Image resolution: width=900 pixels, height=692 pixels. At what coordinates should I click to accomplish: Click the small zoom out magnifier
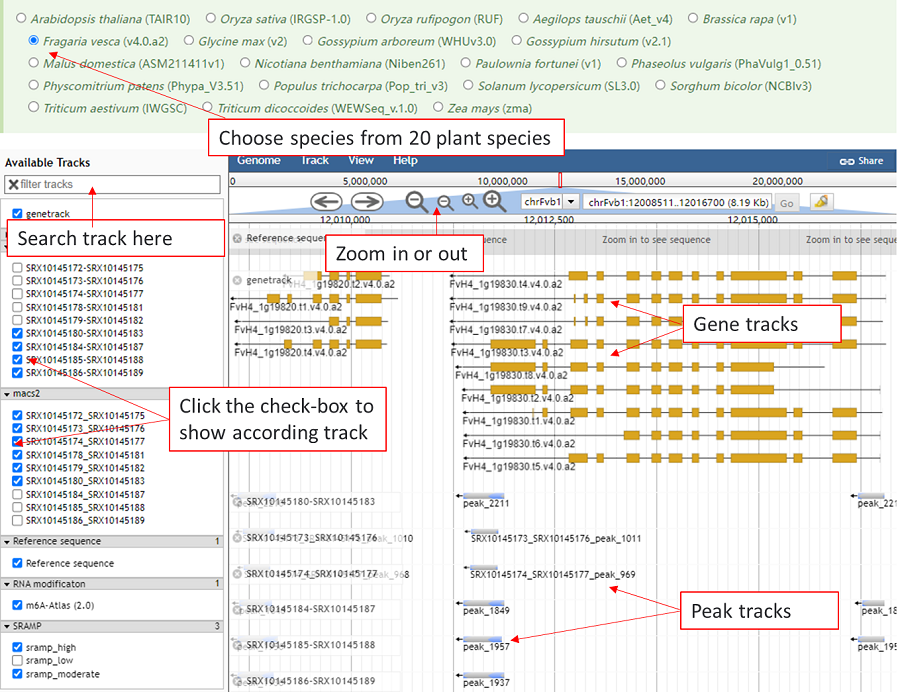tap(445, 202)
